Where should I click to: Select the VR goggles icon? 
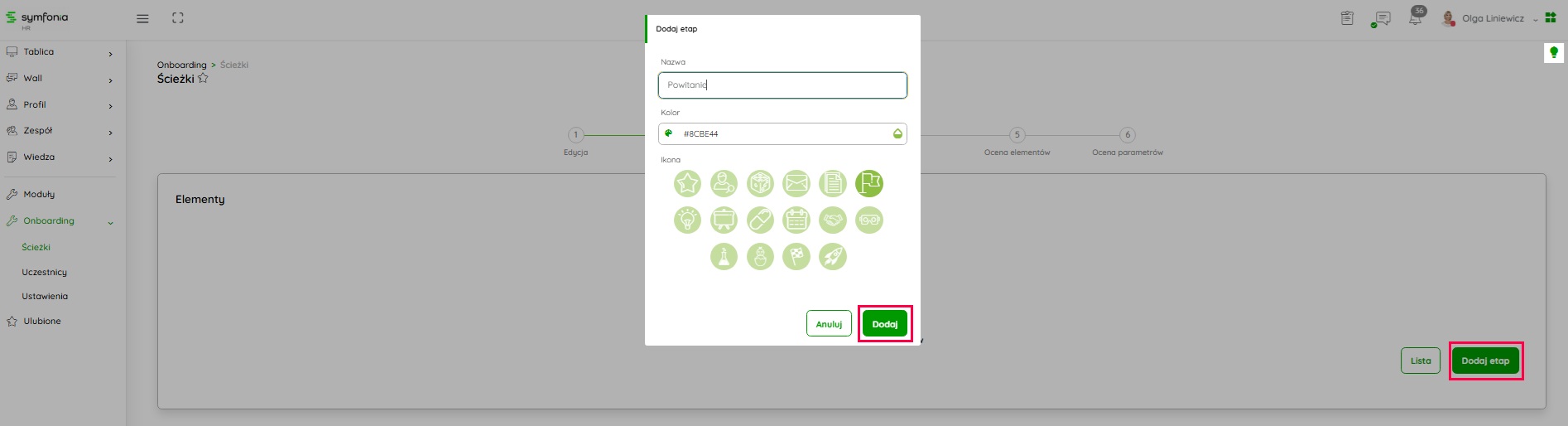(869, 220)
